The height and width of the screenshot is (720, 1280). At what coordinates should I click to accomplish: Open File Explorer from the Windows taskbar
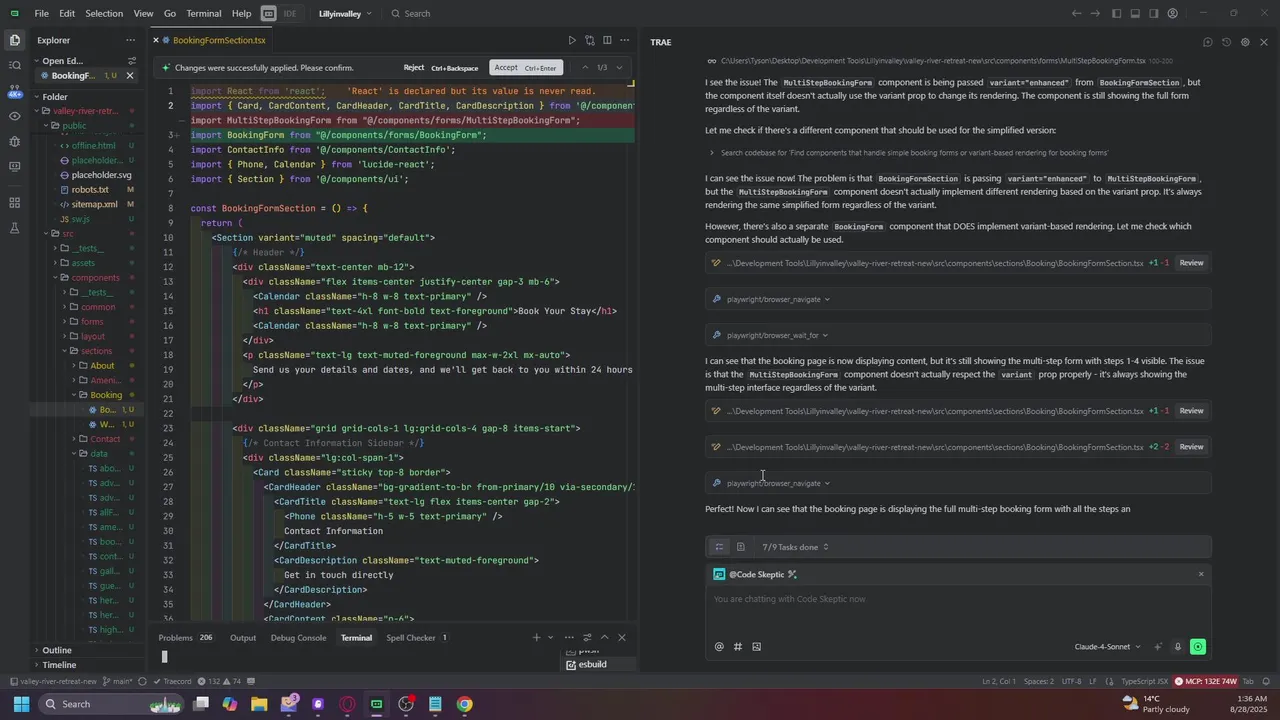(259, 704)
